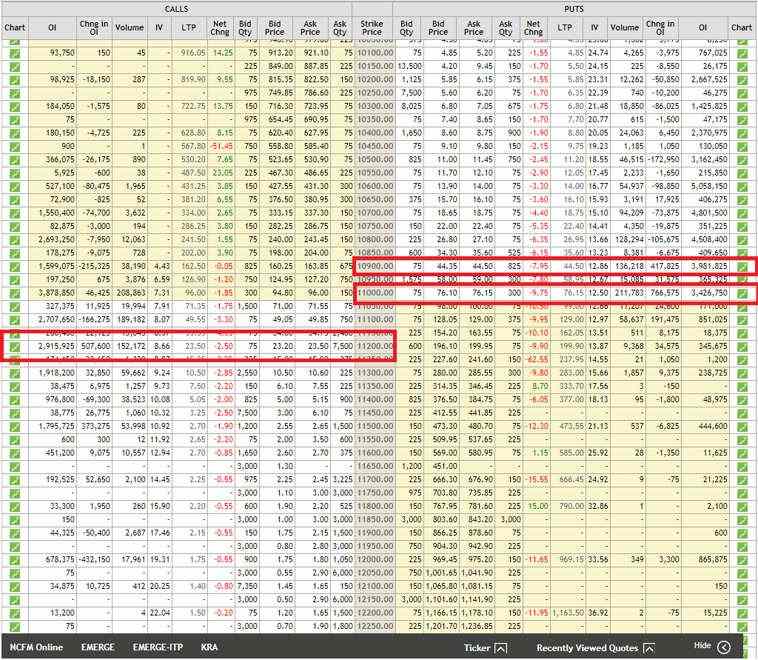Select puts LTP 199.90
758x660 pixels.
[571, 346]
